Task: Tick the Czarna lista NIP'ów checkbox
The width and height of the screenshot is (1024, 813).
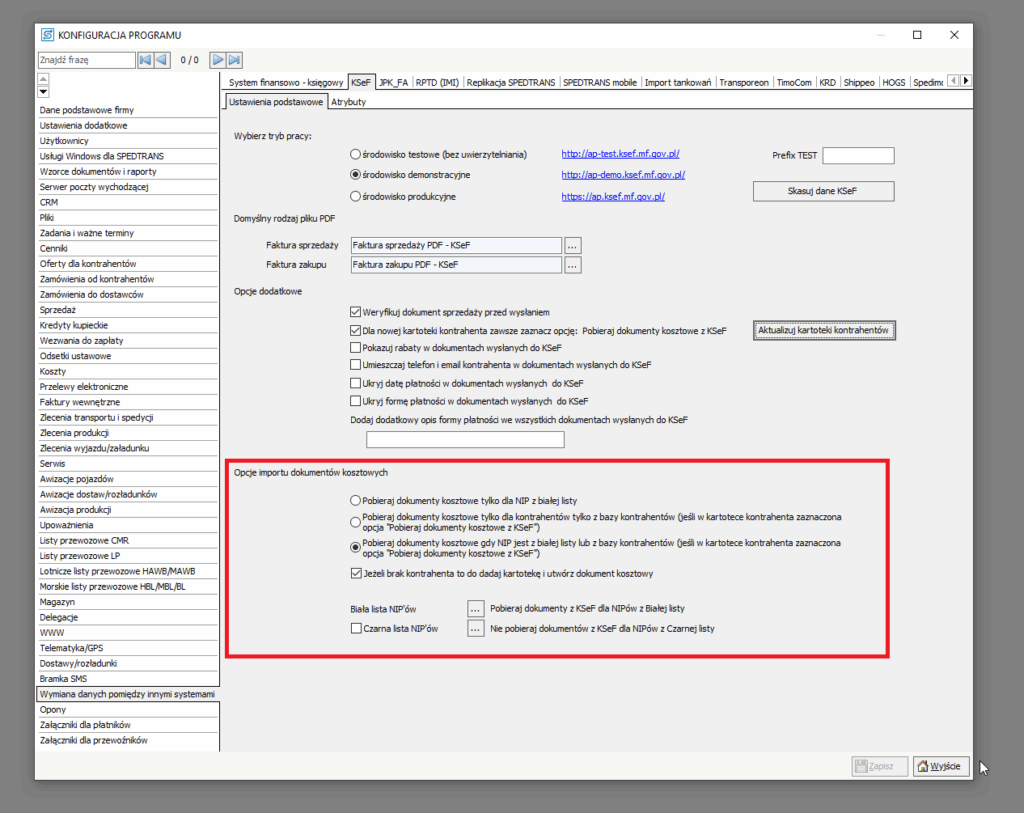Action: click(356, 629)
